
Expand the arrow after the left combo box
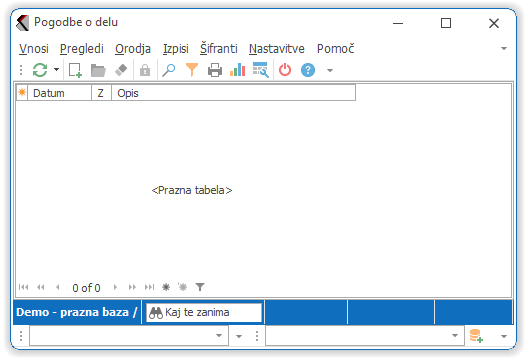pyautogui.click(x=239, y=336)
